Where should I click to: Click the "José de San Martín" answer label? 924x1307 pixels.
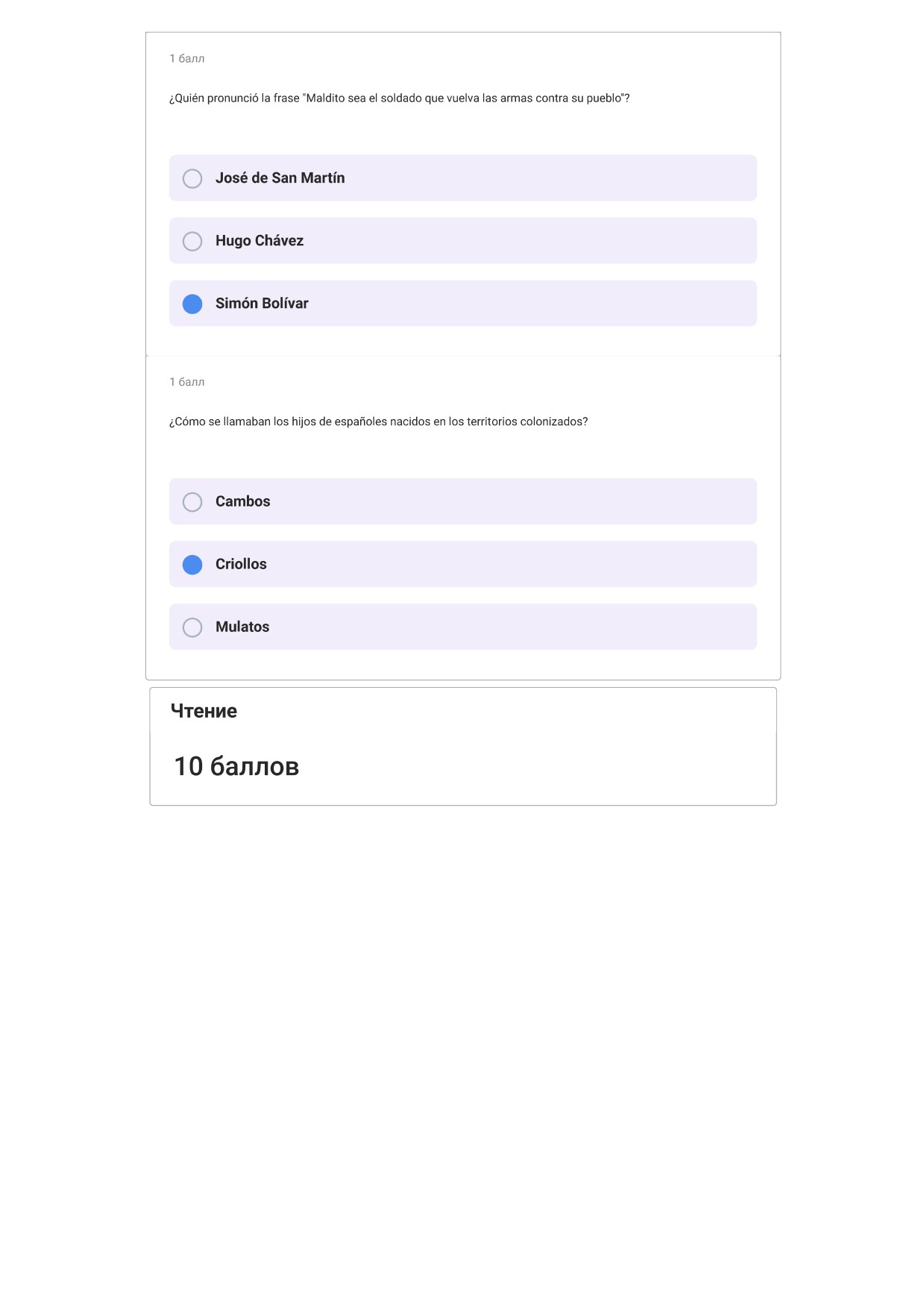[x=280, y=178]
